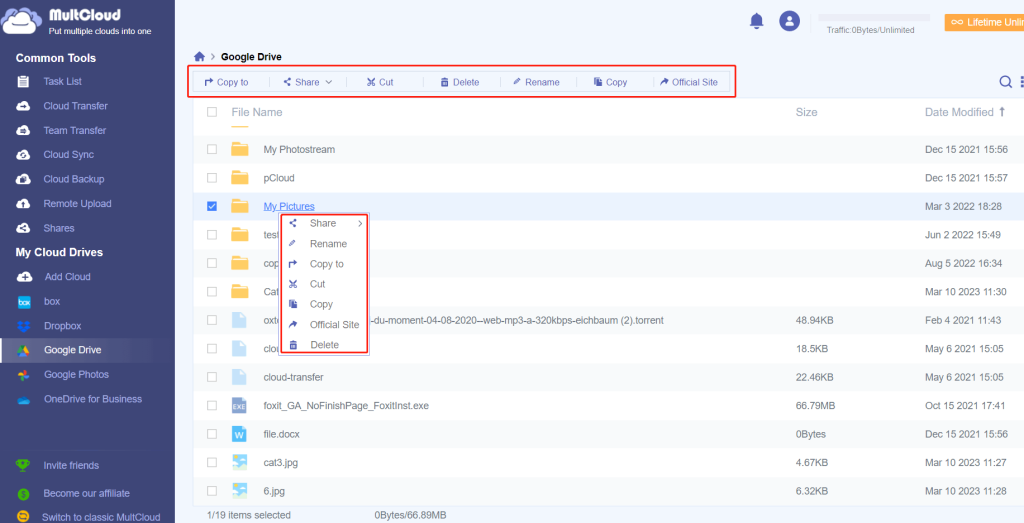Open the pCloud folder
This screenshot has height=523, width=1024.
[x=279, y=178]
